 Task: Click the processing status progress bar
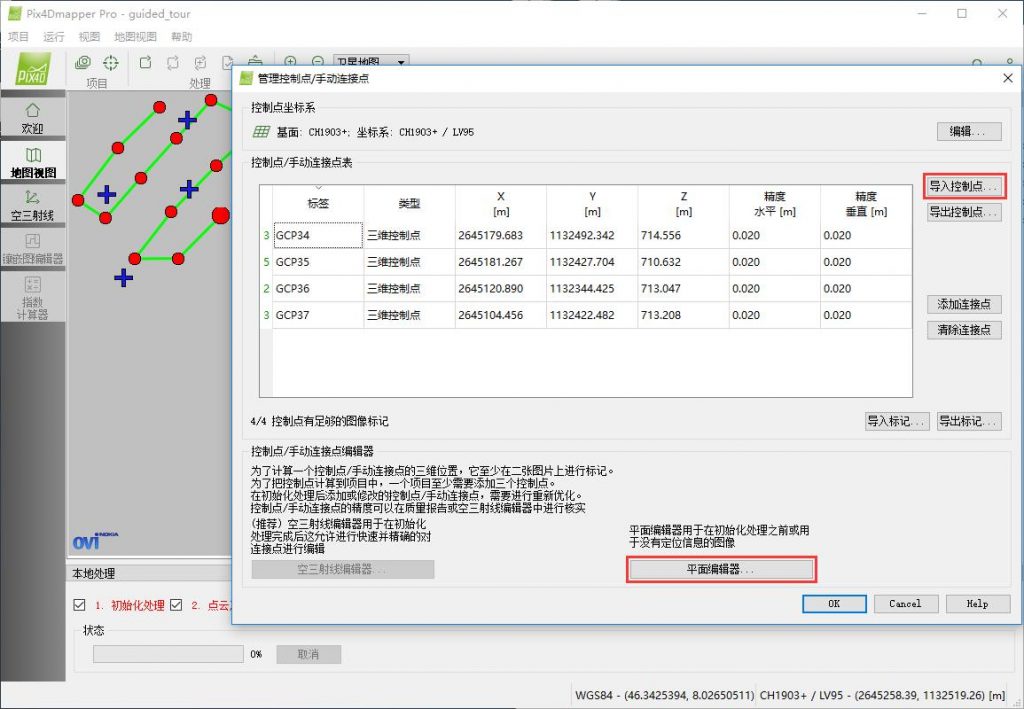[x=168, y=654]
